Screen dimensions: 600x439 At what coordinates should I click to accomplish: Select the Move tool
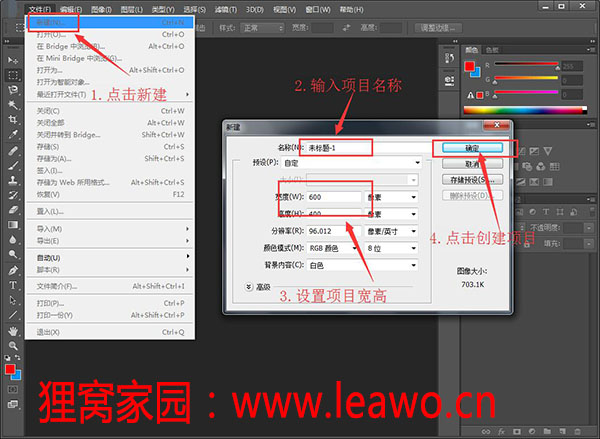(x=13, y=60)
